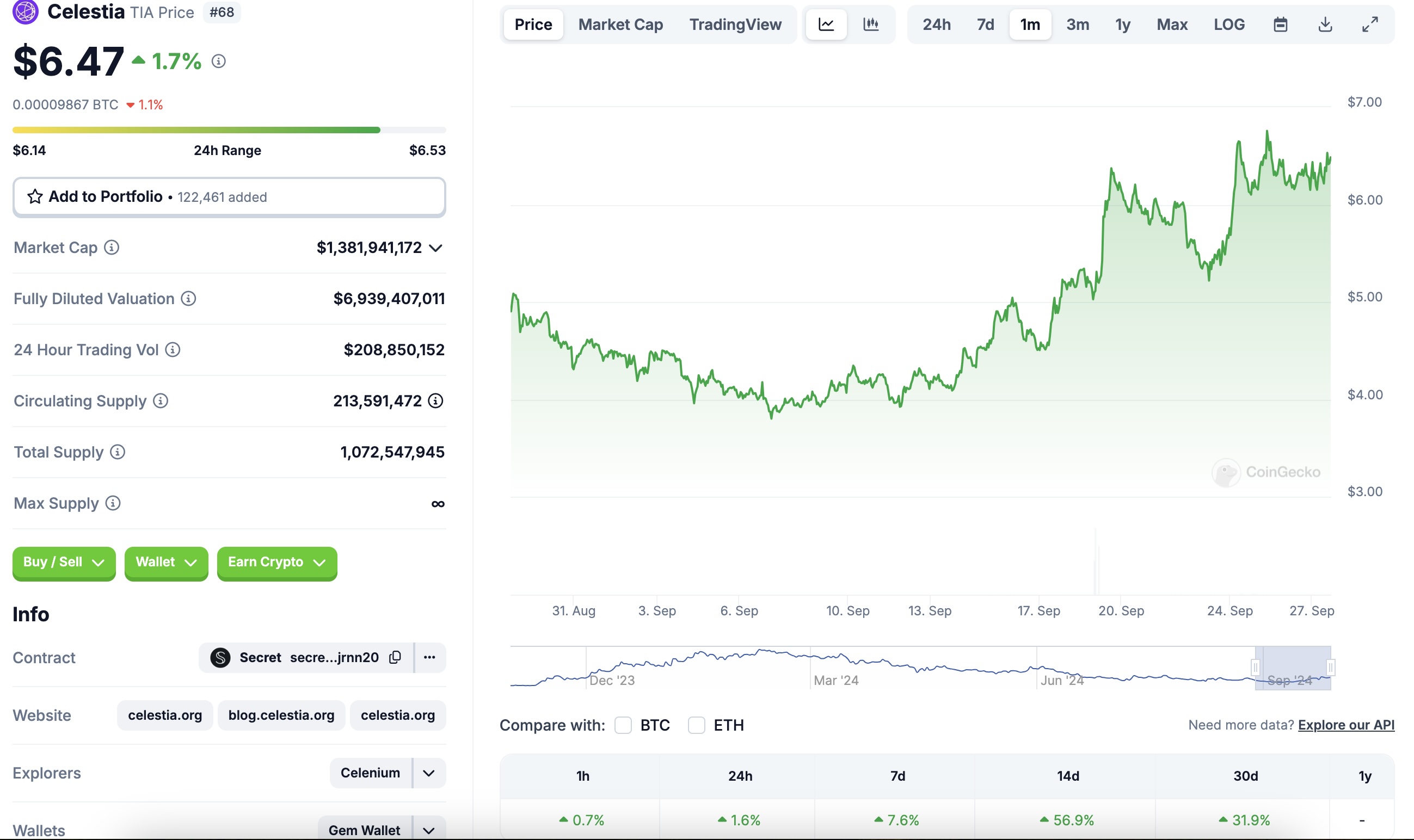1414x840 pixels.
Task: Open the blog.celestia.org link
Action: 281,715
